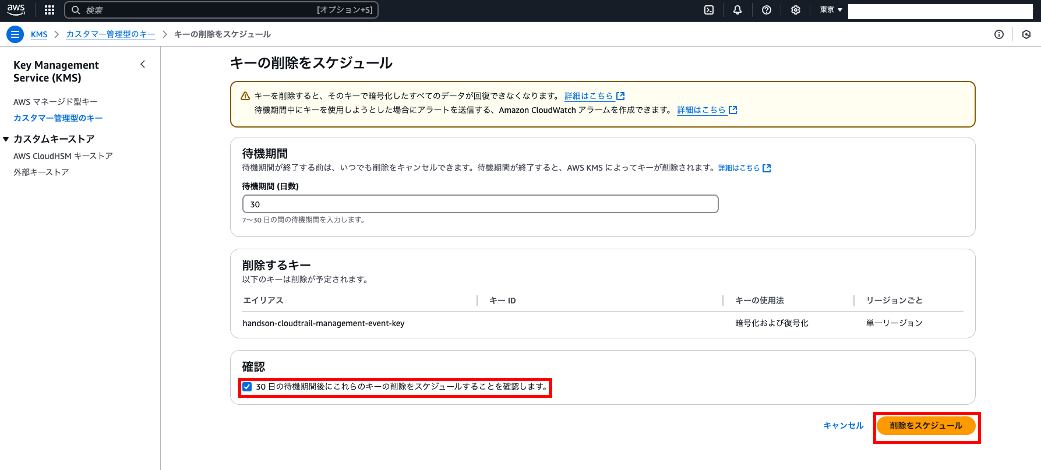This screenshot has width=1041, height=470.
Task: Focus the top search bar
Action: pos(221,10)
